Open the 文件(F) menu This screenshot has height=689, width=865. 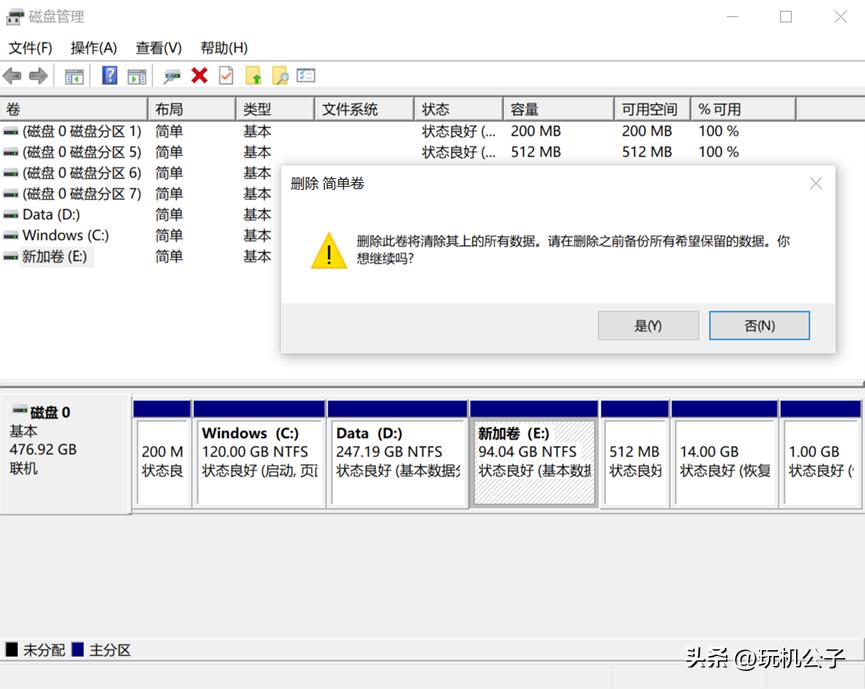point(31,47)
